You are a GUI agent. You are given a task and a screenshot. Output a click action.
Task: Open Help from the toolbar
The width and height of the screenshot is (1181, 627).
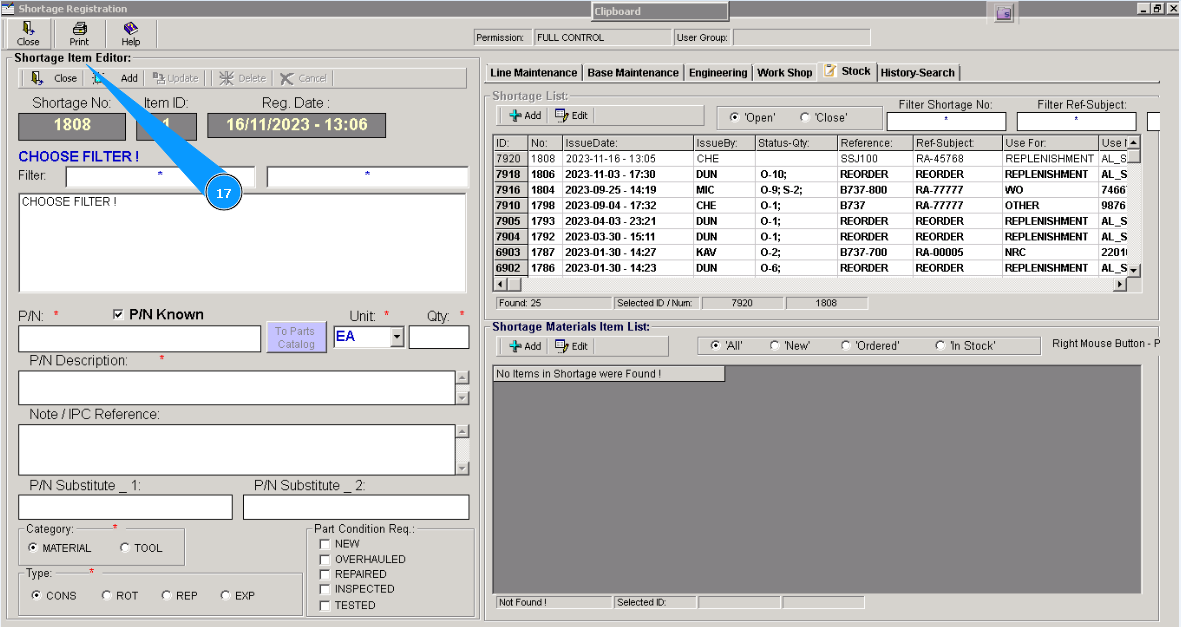click(130, 34)
